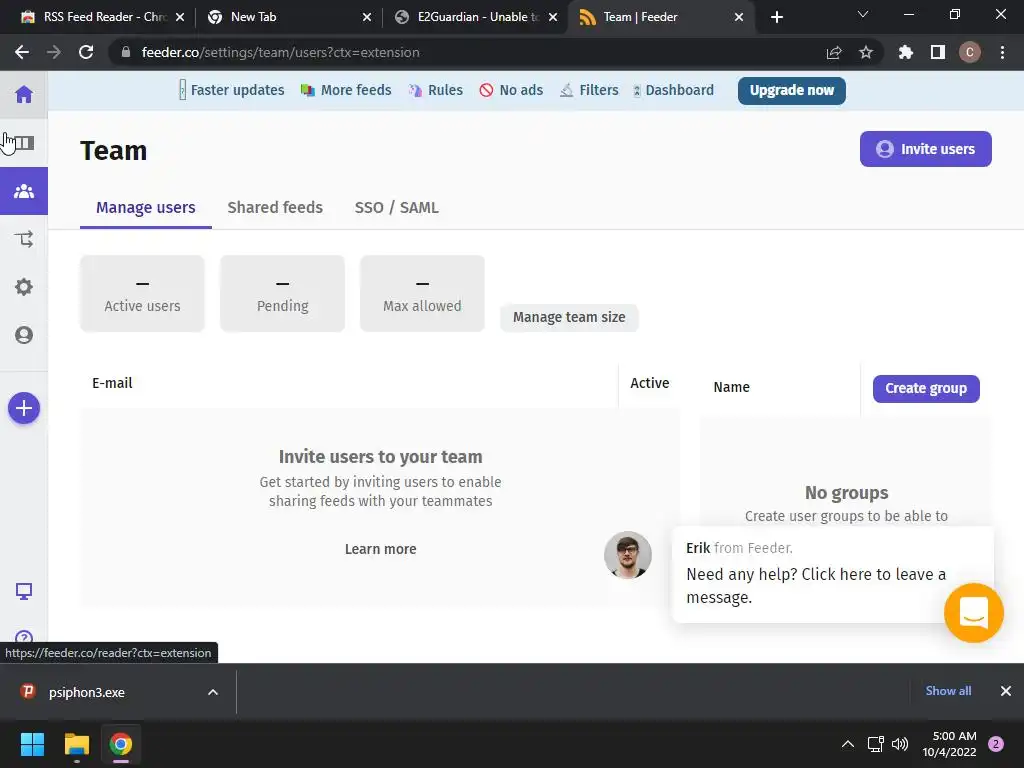Click No ads in promo bar
Viewport: 1024px width, 768px height.
coord(511,90)
